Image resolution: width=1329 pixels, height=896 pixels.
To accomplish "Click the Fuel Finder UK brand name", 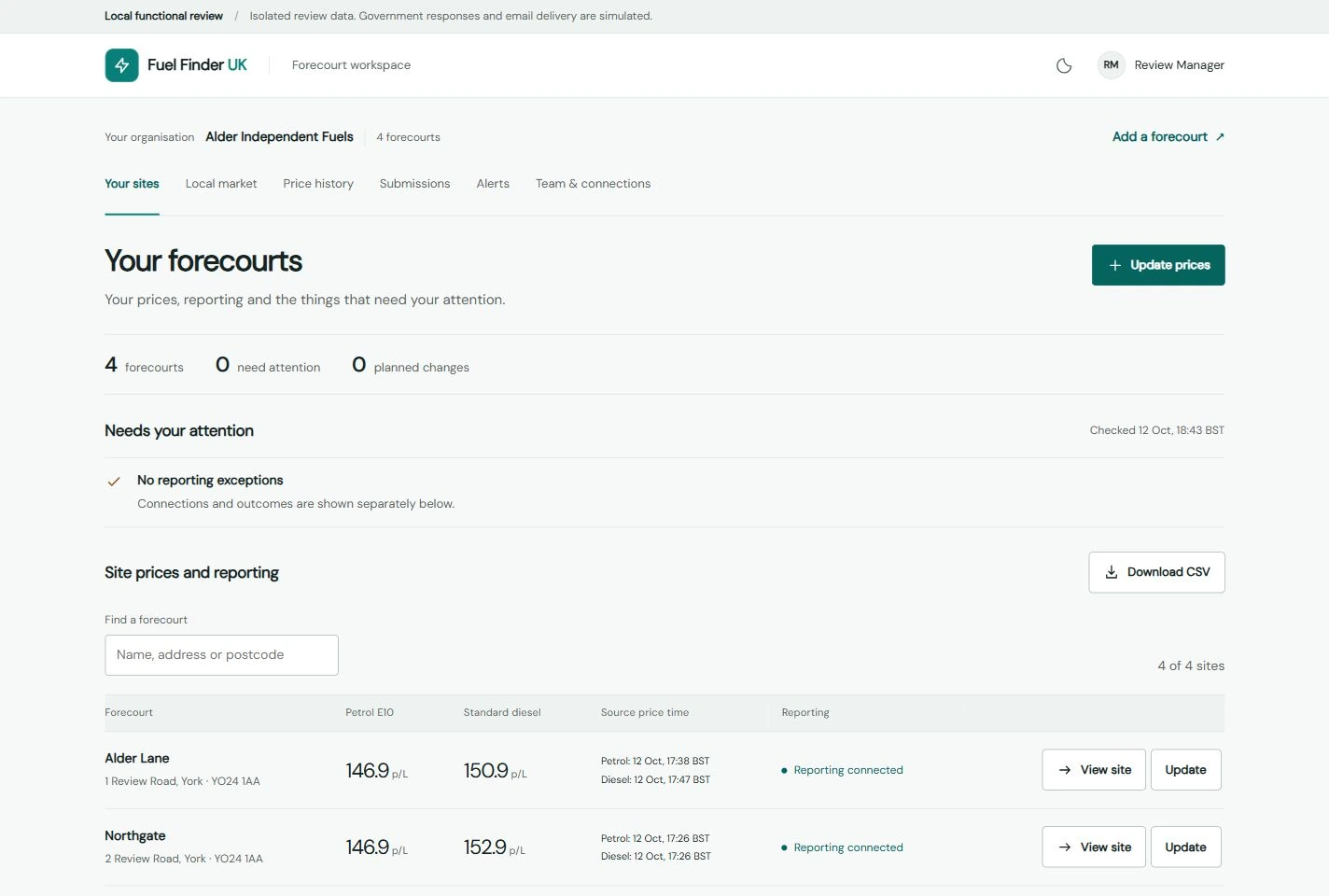I will tap(197, 65).
